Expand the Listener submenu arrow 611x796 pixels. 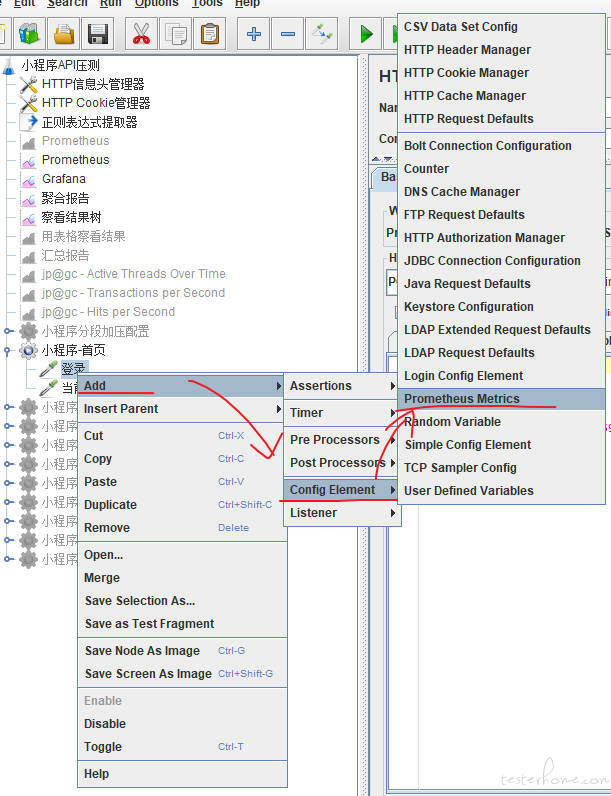393,513
